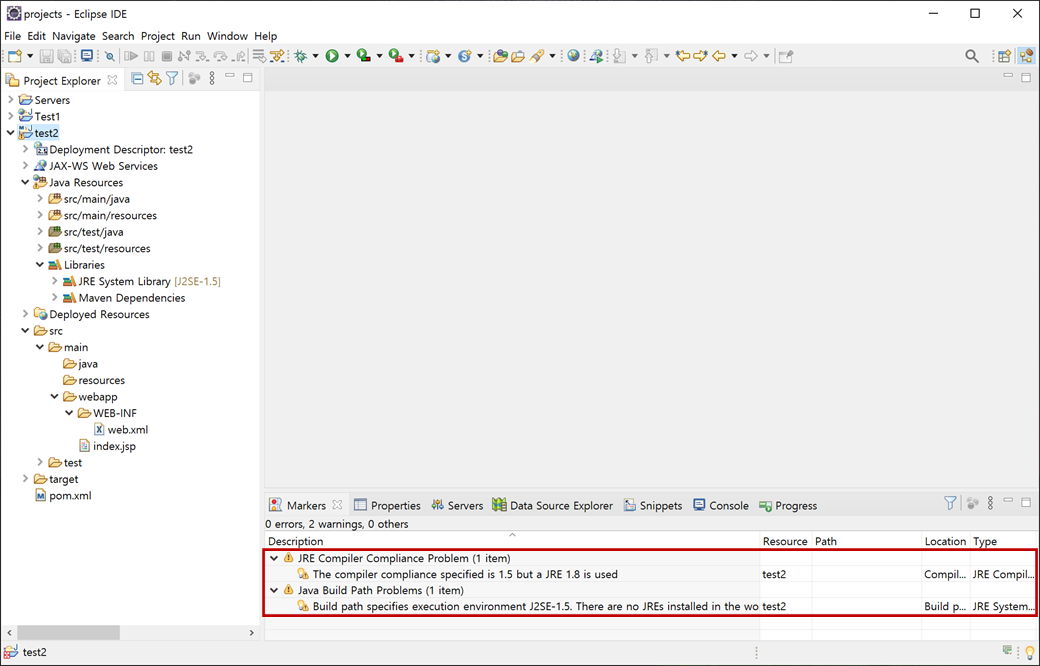The height and width of the screenshot is (666, 1040).
Task: Open the File menu
Action: click(13, 36)
